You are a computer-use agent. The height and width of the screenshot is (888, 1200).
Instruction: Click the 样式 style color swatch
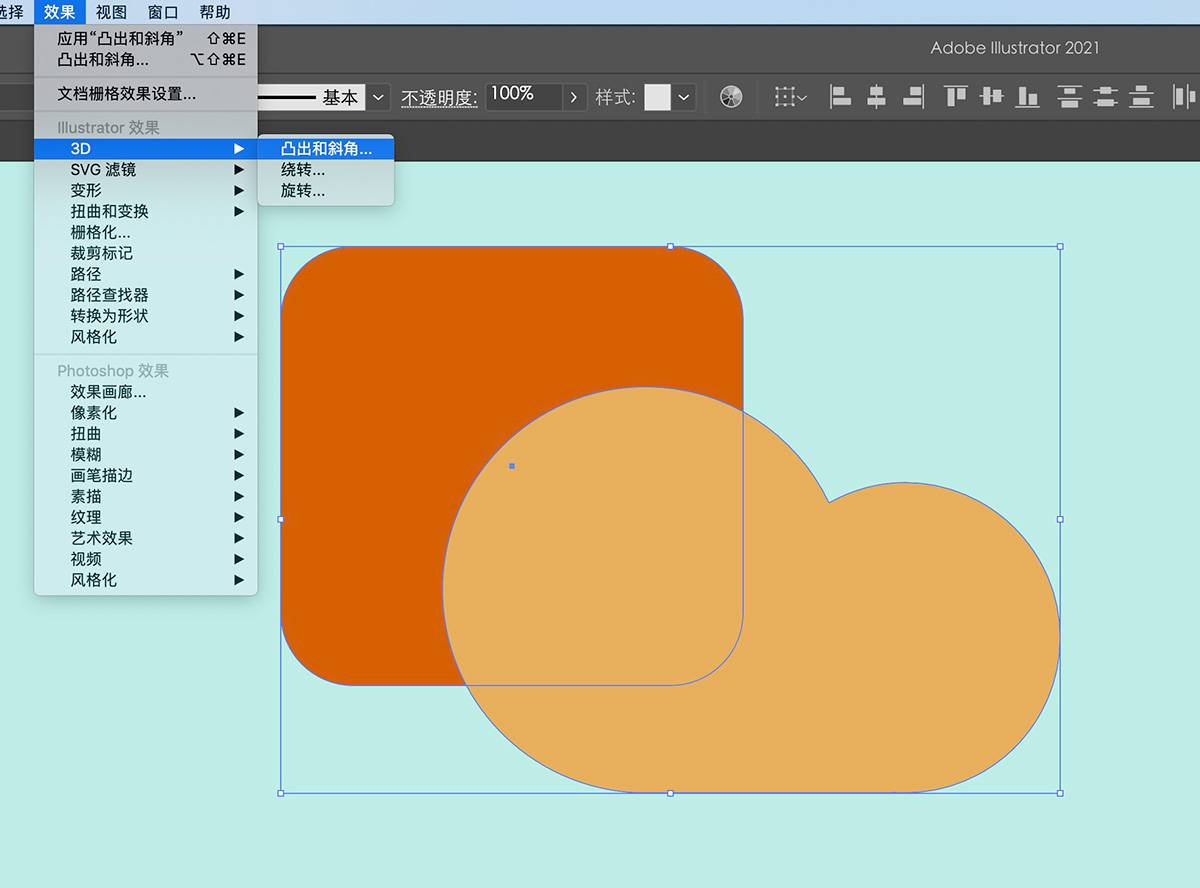pos(657,97)
